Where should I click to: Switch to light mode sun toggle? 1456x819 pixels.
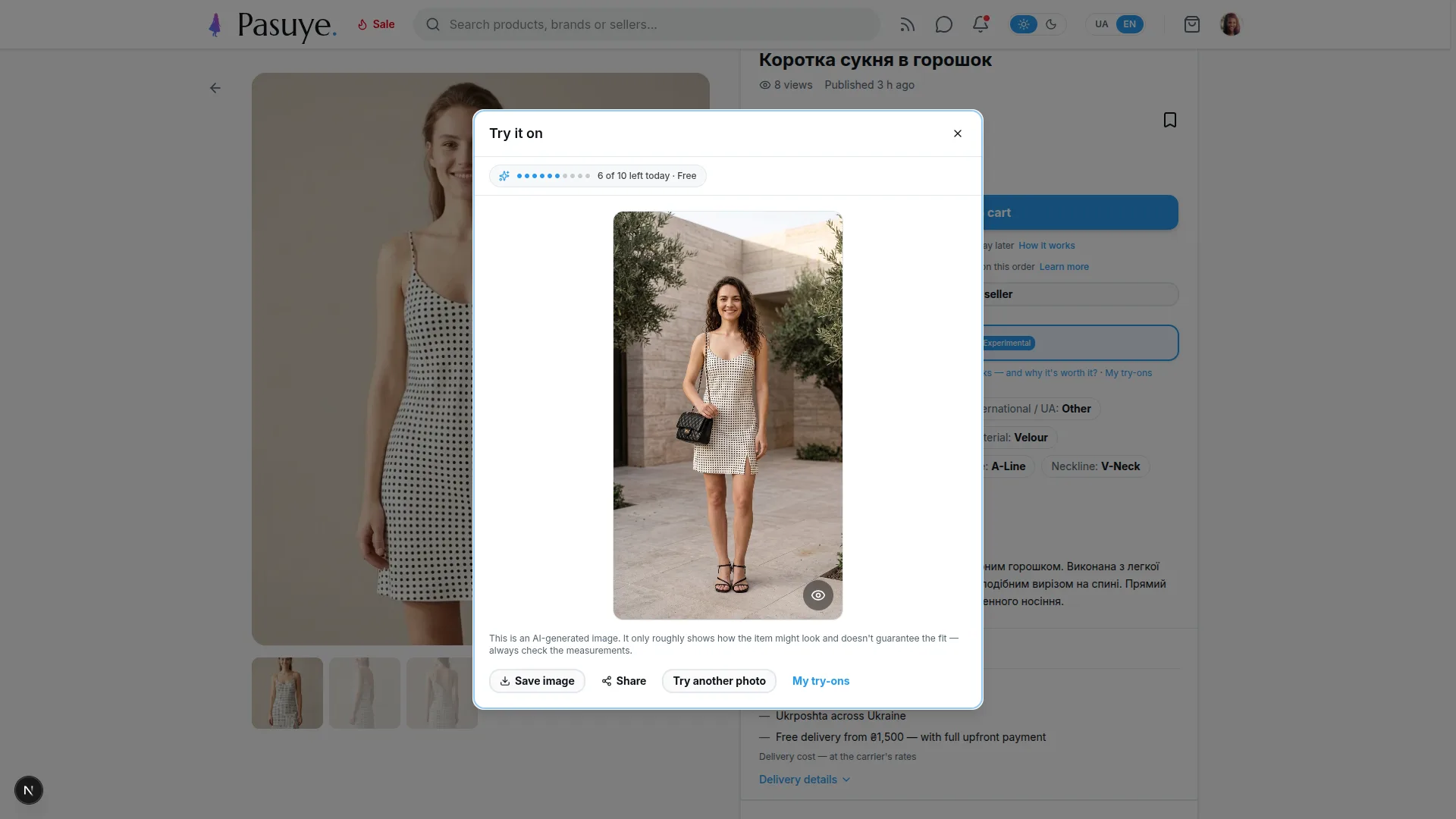pos(1024,25)
